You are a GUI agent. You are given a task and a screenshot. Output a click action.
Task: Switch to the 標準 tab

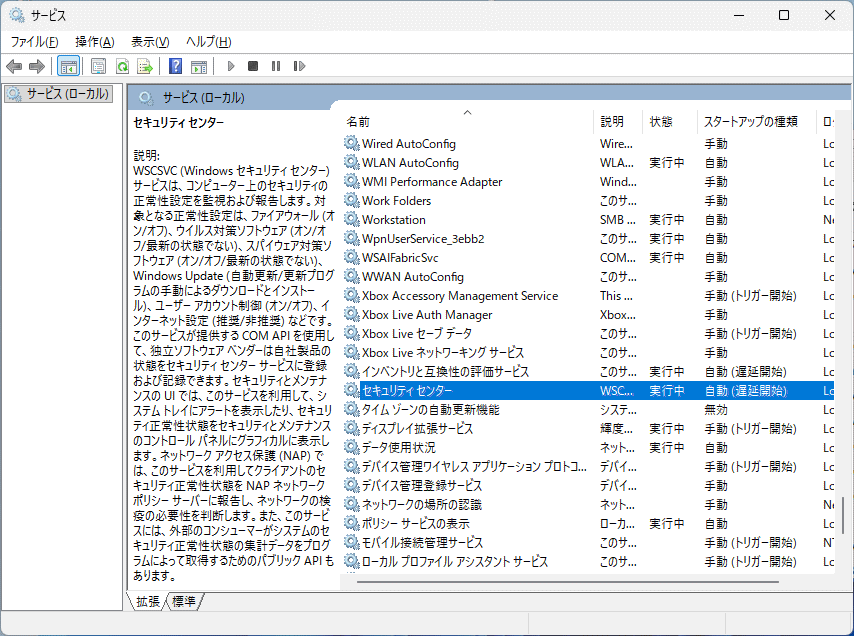[184, 601]
